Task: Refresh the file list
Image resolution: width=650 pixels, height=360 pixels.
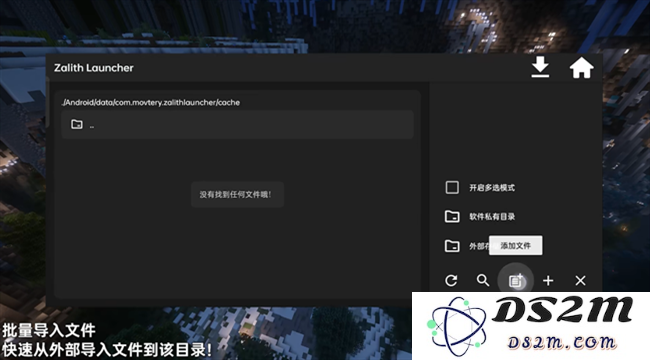Action: (x=451, y=281)
